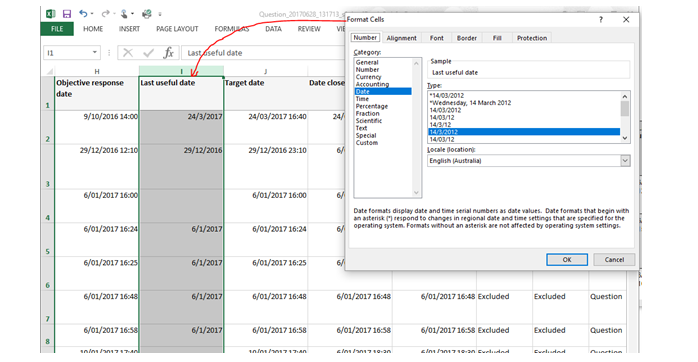
Task: Select row 5 header
Action: pos(48,240)
